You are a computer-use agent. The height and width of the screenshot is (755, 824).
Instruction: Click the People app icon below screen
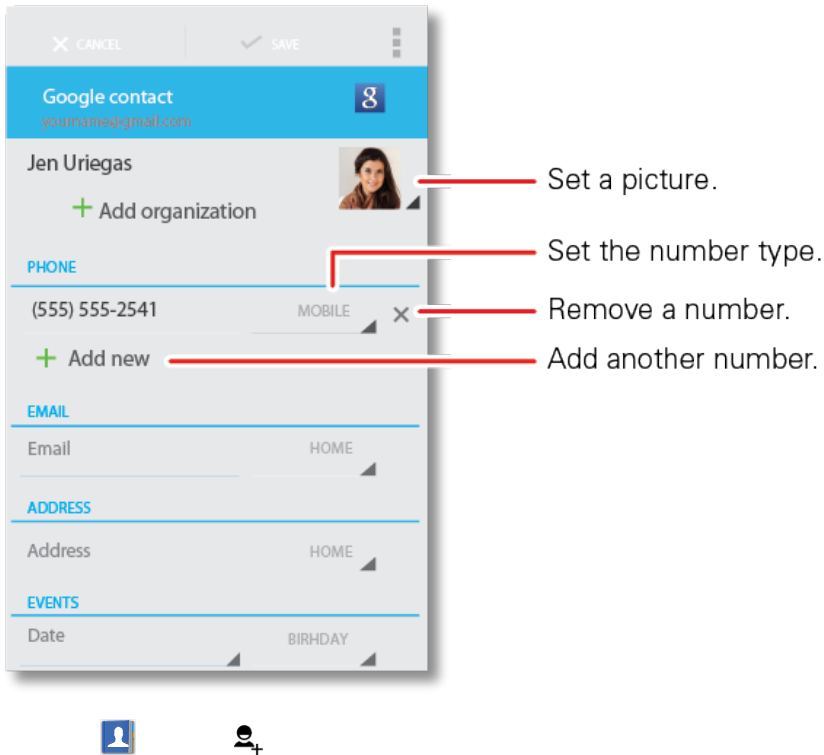click(x=118, y=737)
